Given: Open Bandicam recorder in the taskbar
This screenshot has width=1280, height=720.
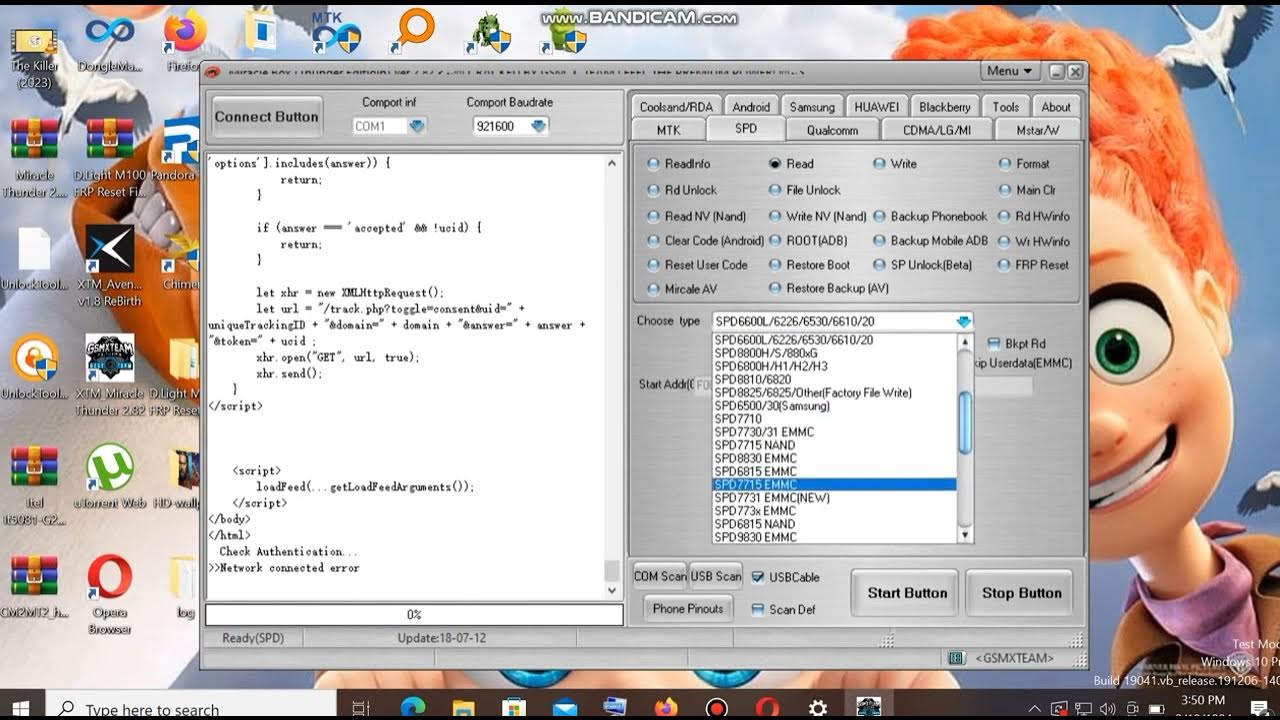Looking at the screenshot, I should point(716,707).
